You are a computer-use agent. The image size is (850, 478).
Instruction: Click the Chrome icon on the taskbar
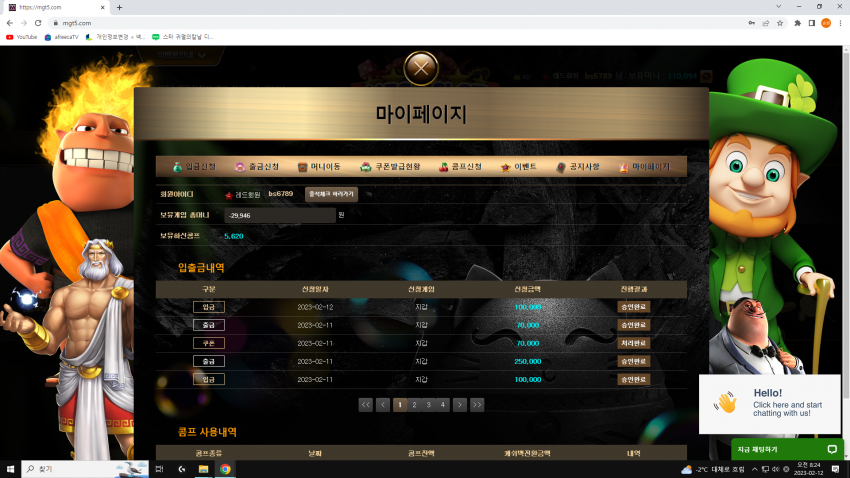225,469
